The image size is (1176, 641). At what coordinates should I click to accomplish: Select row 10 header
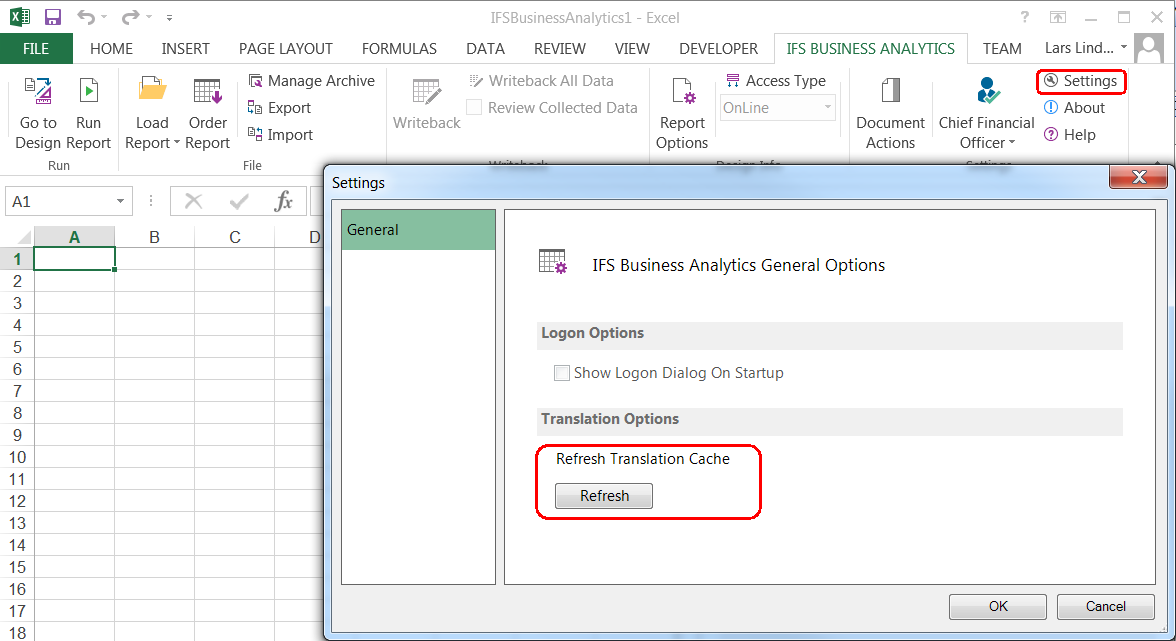[16, 457]
